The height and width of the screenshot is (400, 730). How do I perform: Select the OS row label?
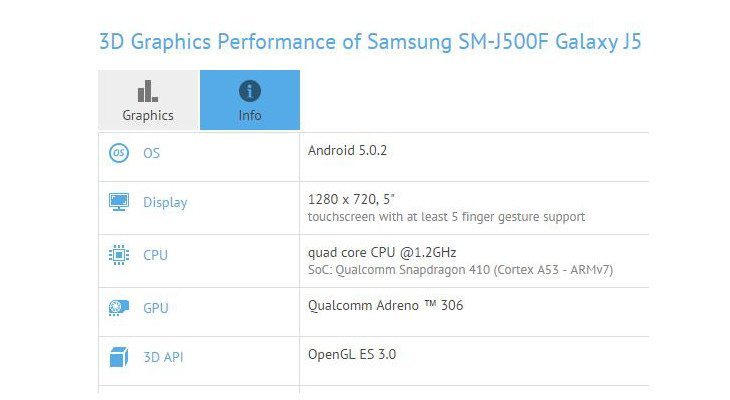151,153
